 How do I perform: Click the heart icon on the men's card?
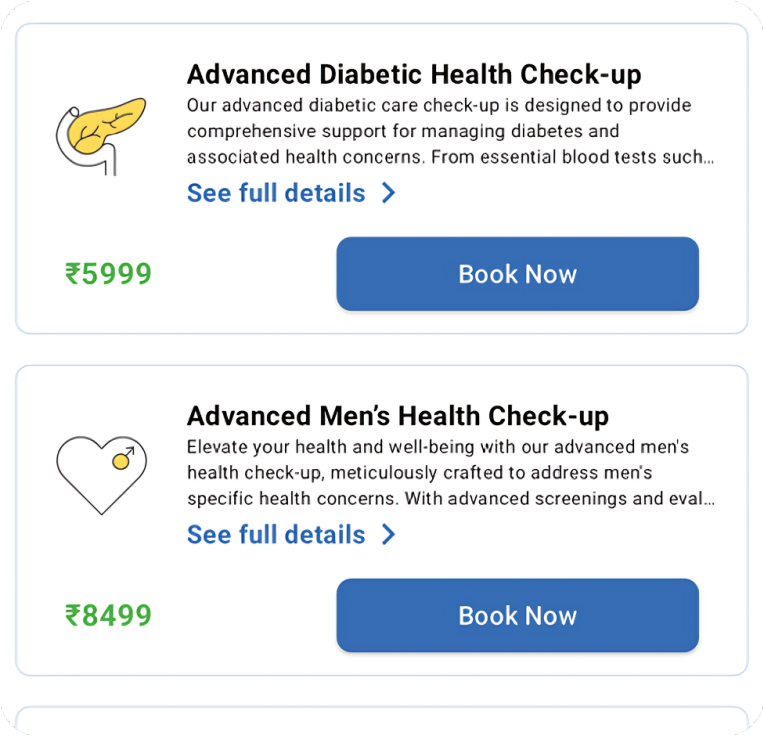[101, 474]
